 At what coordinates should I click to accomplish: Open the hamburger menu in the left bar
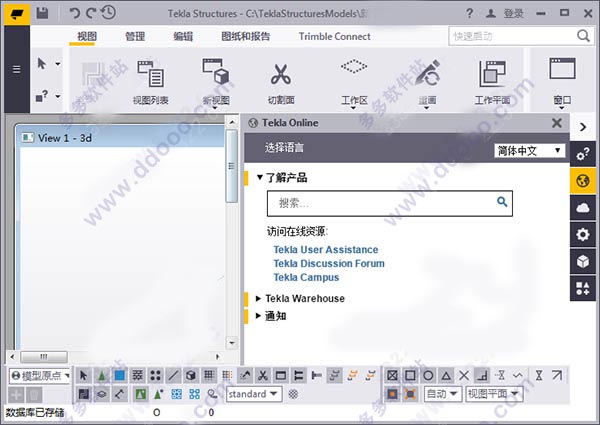(17, 69)
